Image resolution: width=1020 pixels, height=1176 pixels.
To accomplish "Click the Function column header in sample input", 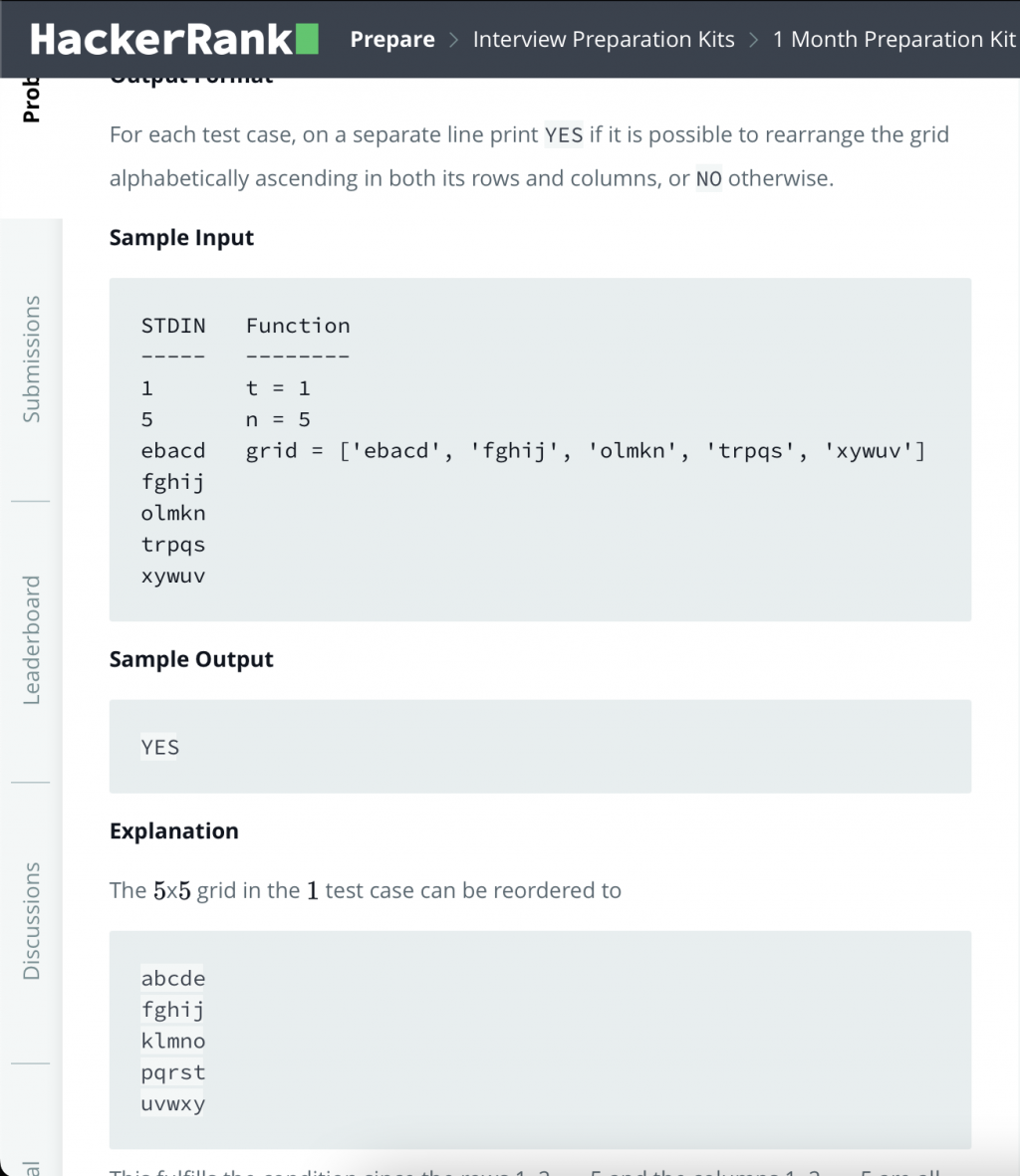I will point(298,326).
